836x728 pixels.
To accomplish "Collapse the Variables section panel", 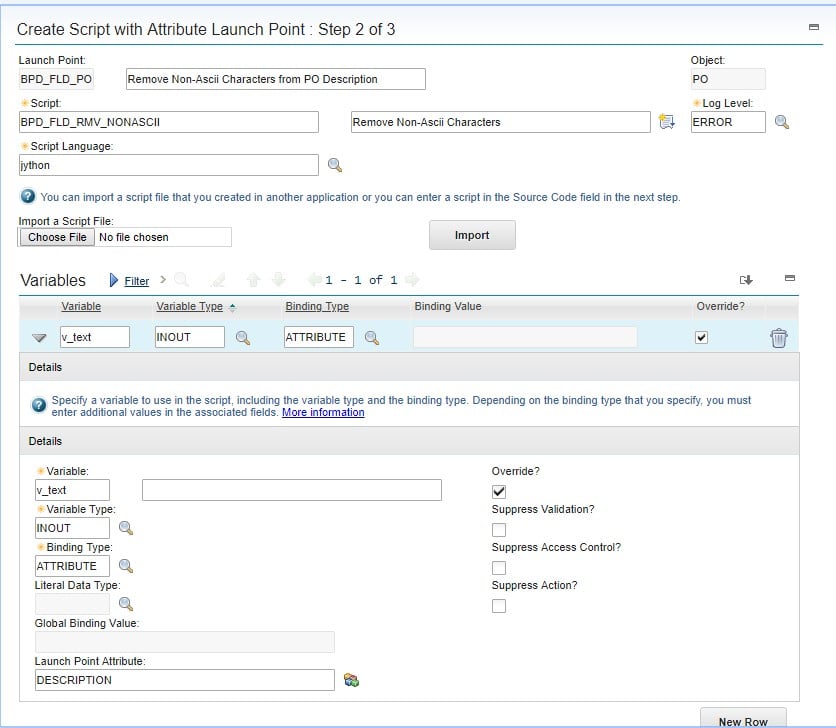I will pyautogui.click(x=789, y=280).
